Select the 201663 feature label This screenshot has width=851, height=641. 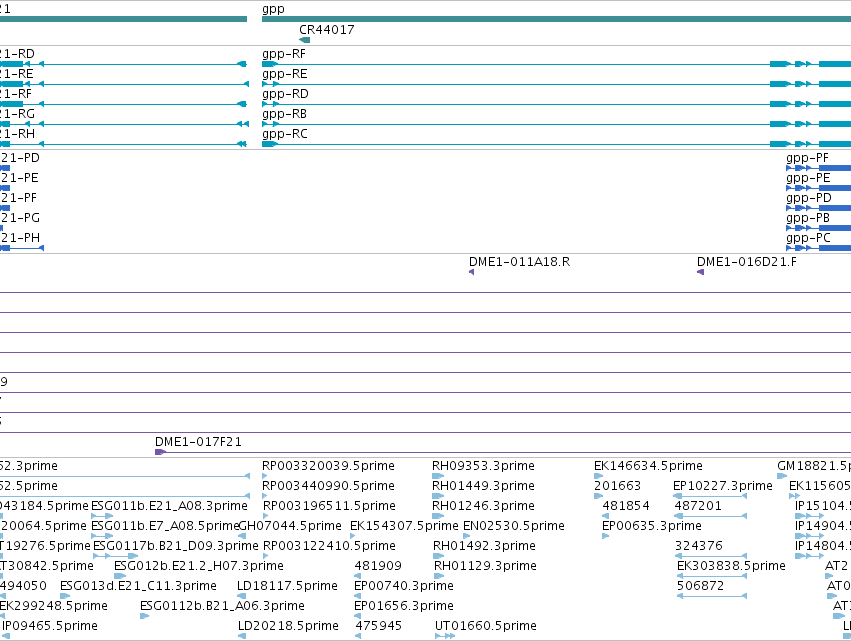click(618, 486)
